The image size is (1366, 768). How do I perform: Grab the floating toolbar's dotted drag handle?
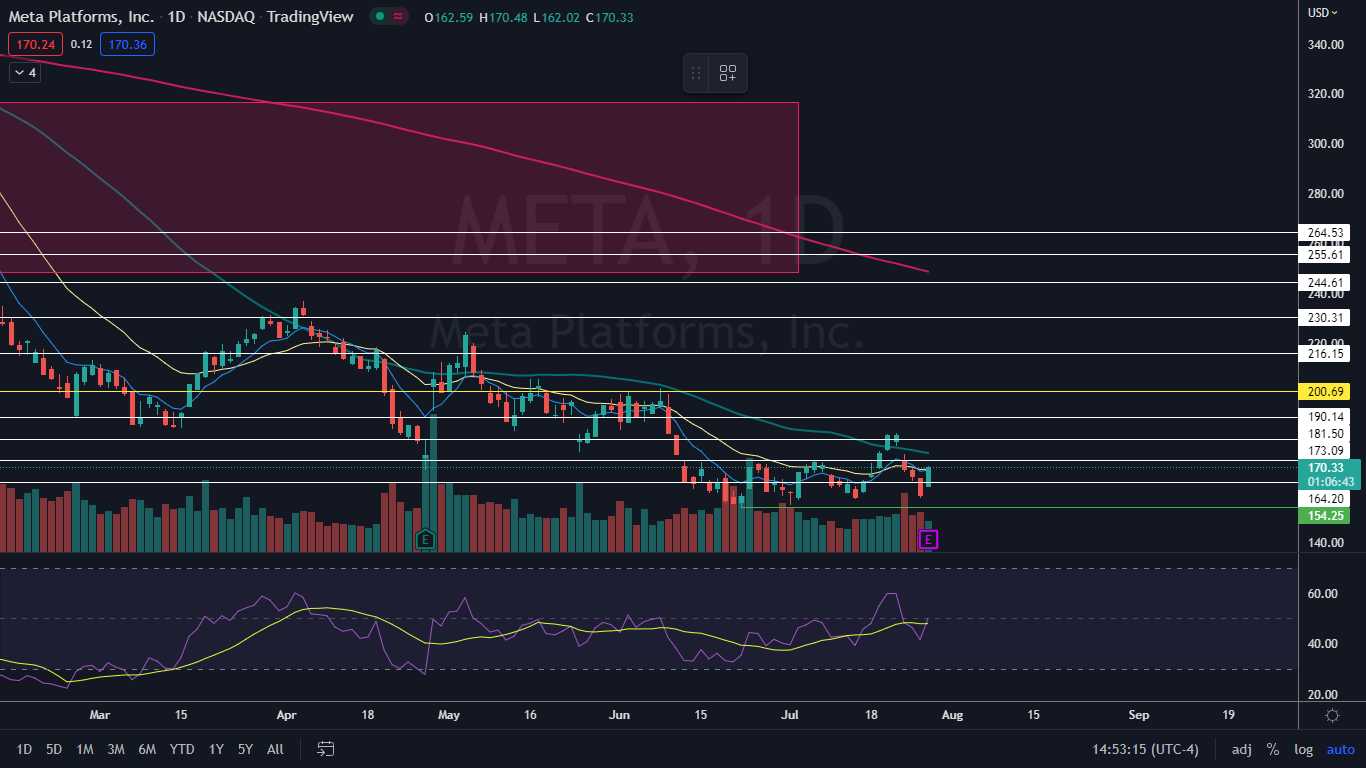696,73
